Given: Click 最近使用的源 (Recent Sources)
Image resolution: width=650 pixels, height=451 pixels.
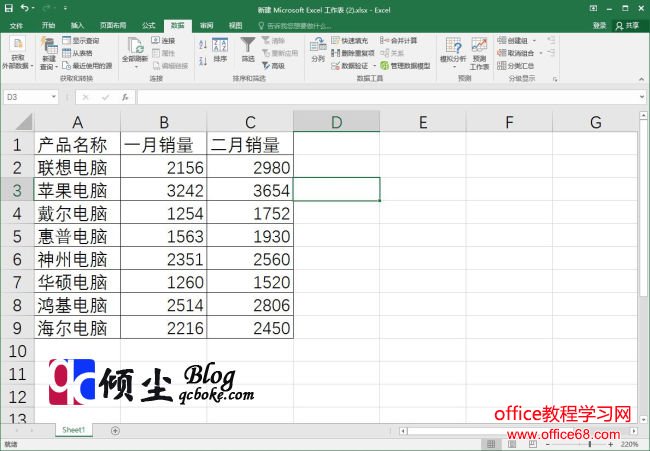Looking at the screenshot, I should (x=87, y=65).
